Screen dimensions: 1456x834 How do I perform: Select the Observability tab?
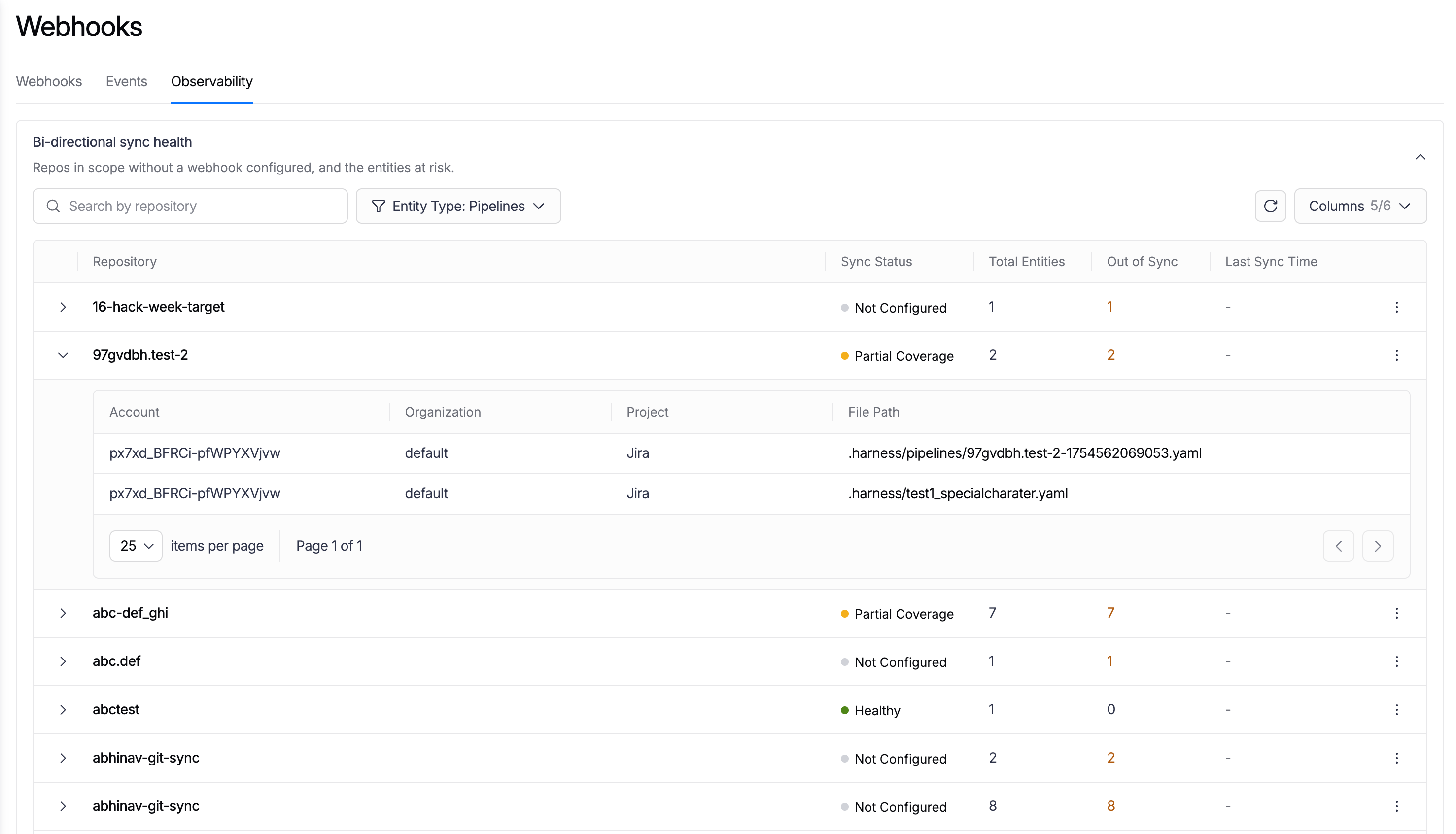coord(212,81)
